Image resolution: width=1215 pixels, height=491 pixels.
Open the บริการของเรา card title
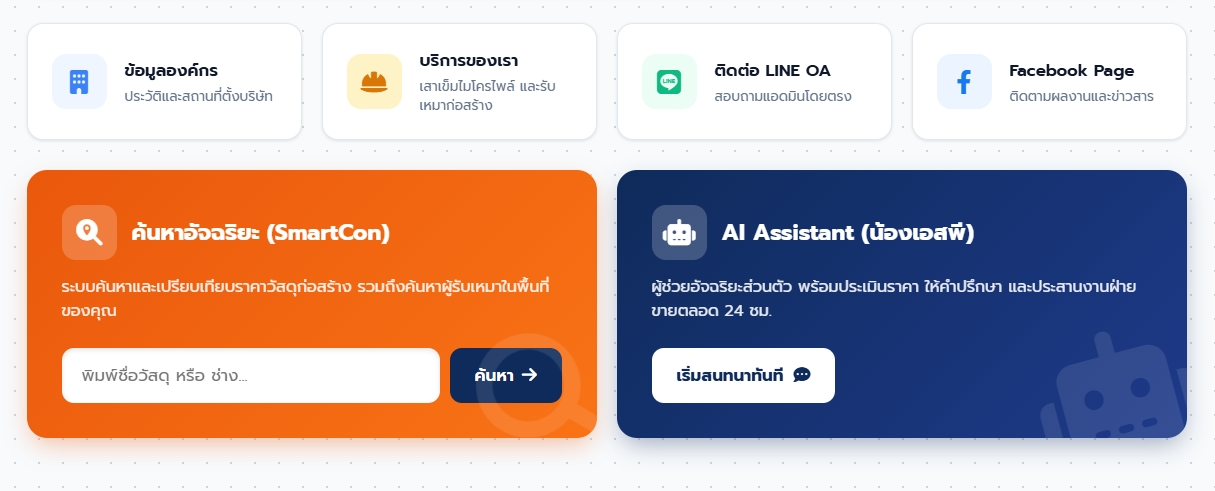point(469,60)
